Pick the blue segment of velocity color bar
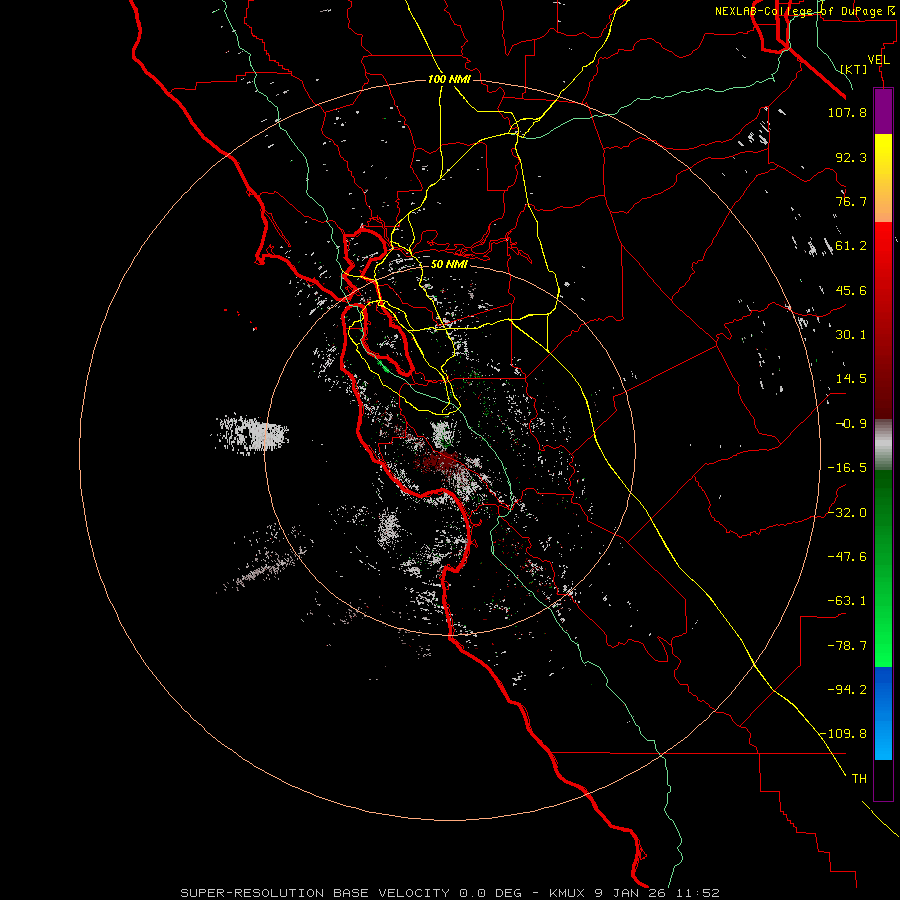Screen dimensions: 900x900 click(x=883, y=713)
